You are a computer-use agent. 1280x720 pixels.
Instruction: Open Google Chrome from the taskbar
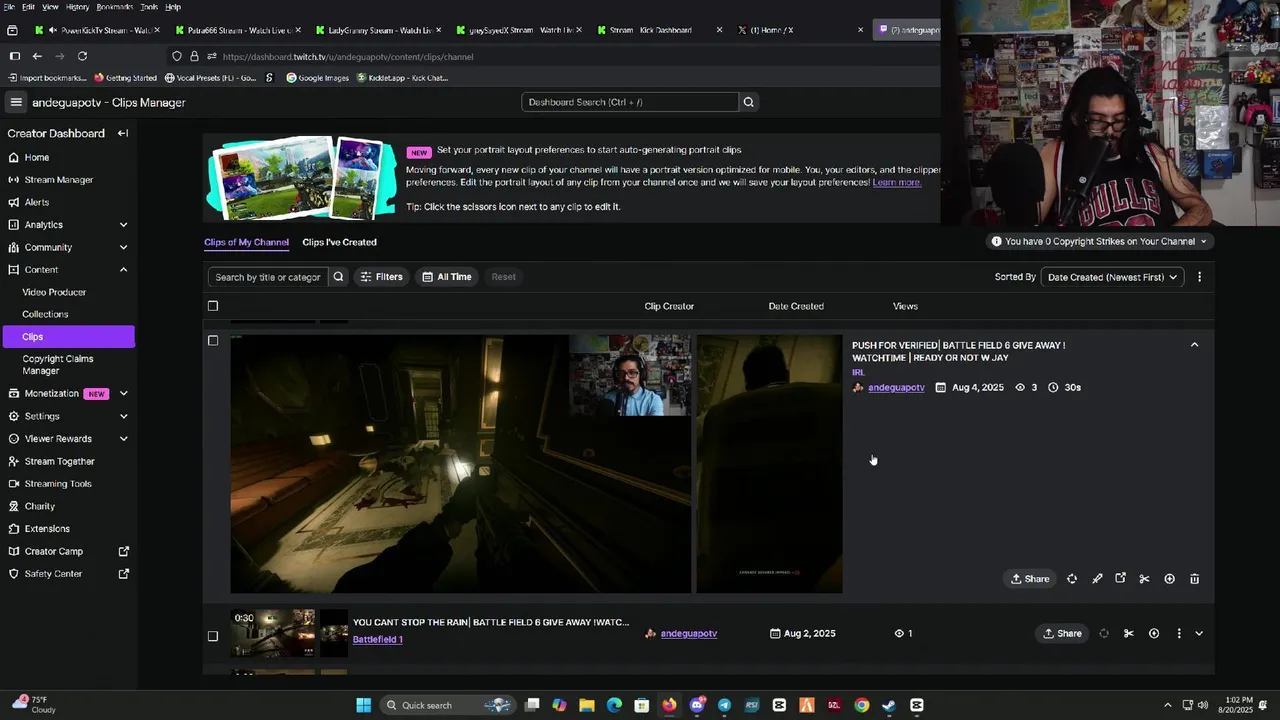(862, 705)
